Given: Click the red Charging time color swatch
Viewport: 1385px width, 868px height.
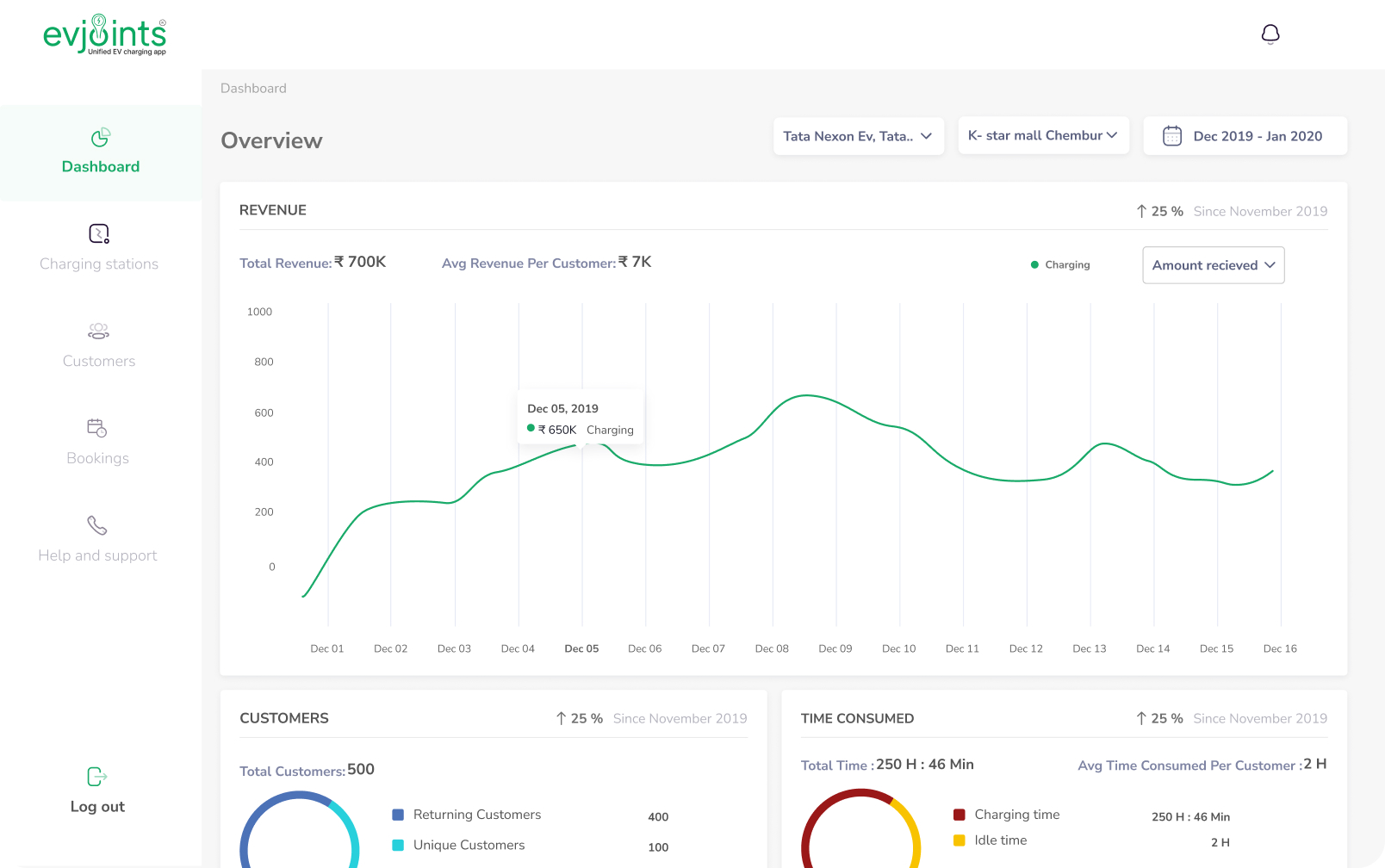Looking at the screenshot, I should click(960, 815).
